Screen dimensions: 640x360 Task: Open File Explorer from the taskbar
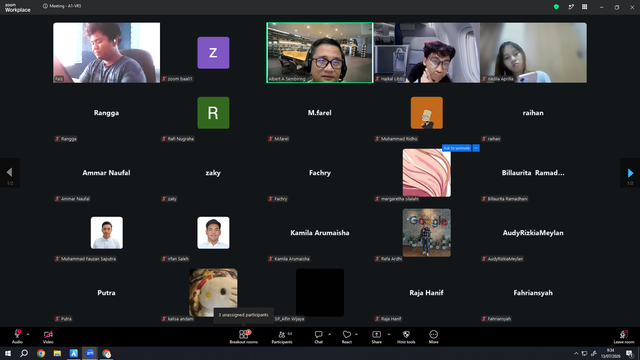(x=57, y=353)
